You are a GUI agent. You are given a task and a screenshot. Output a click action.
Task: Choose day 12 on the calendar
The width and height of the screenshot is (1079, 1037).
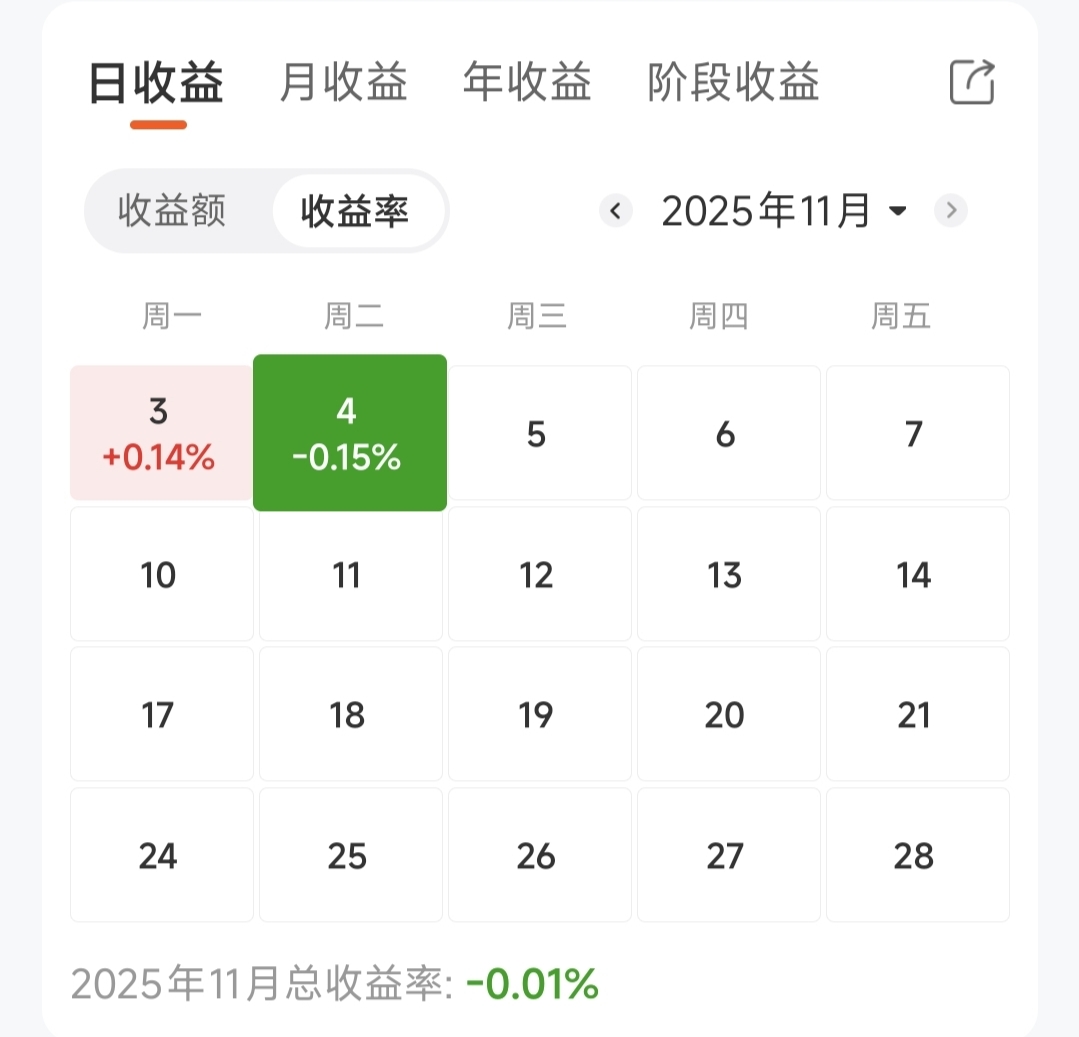click(538, 574)
